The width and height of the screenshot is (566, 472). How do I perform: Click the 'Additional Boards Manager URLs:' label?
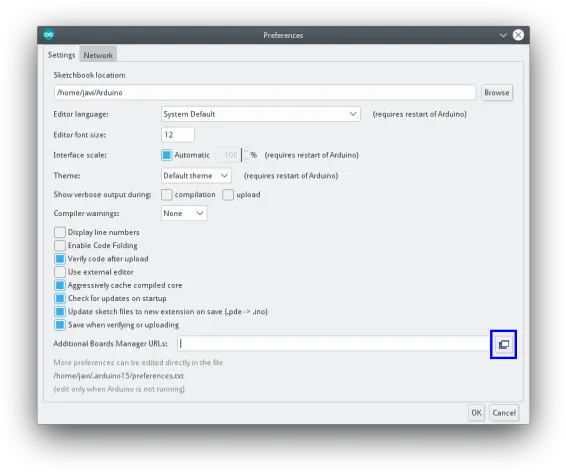tap(110, 344)
